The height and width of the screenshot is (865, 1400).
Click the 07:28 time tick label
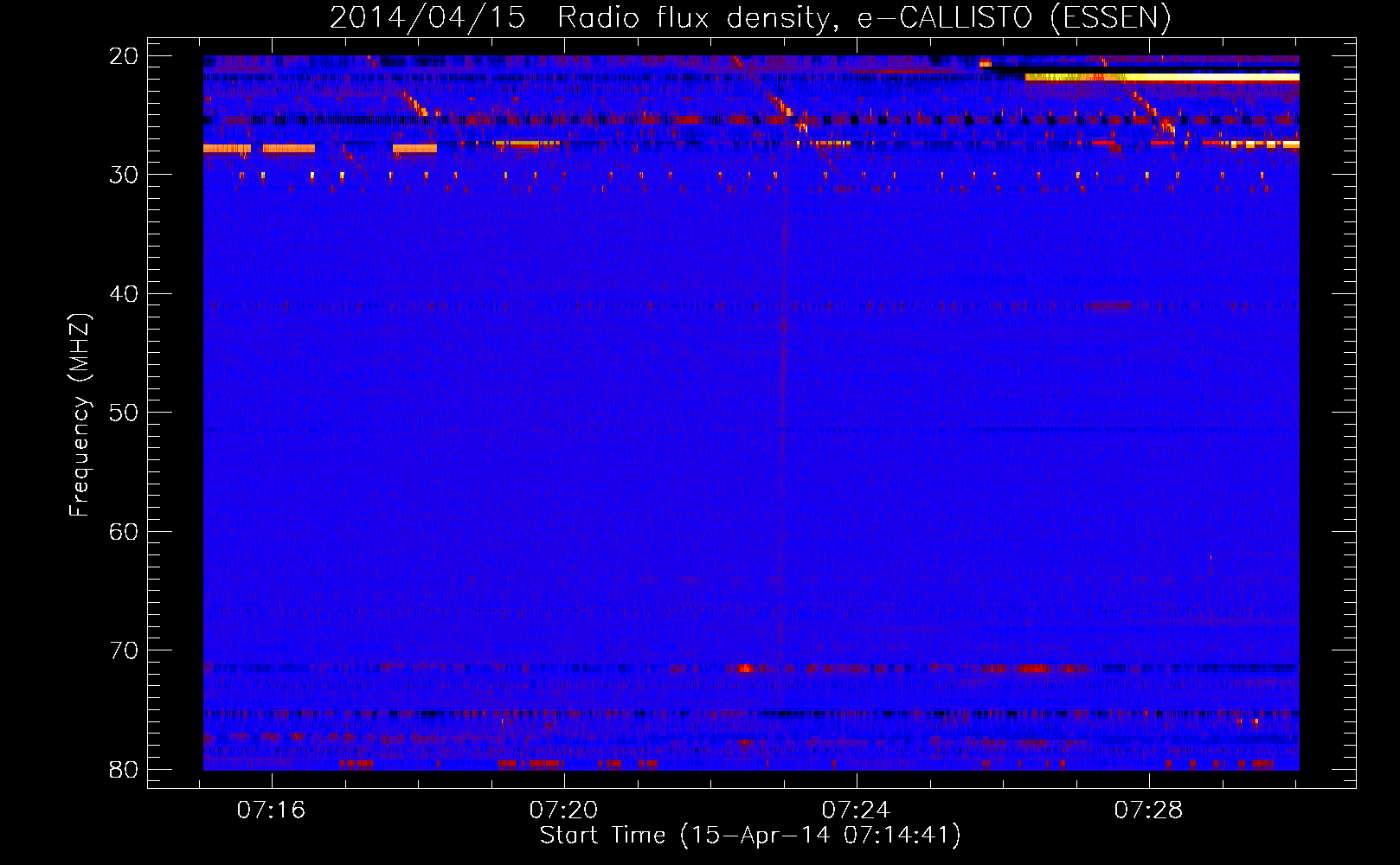click(x=1148, y=811)
